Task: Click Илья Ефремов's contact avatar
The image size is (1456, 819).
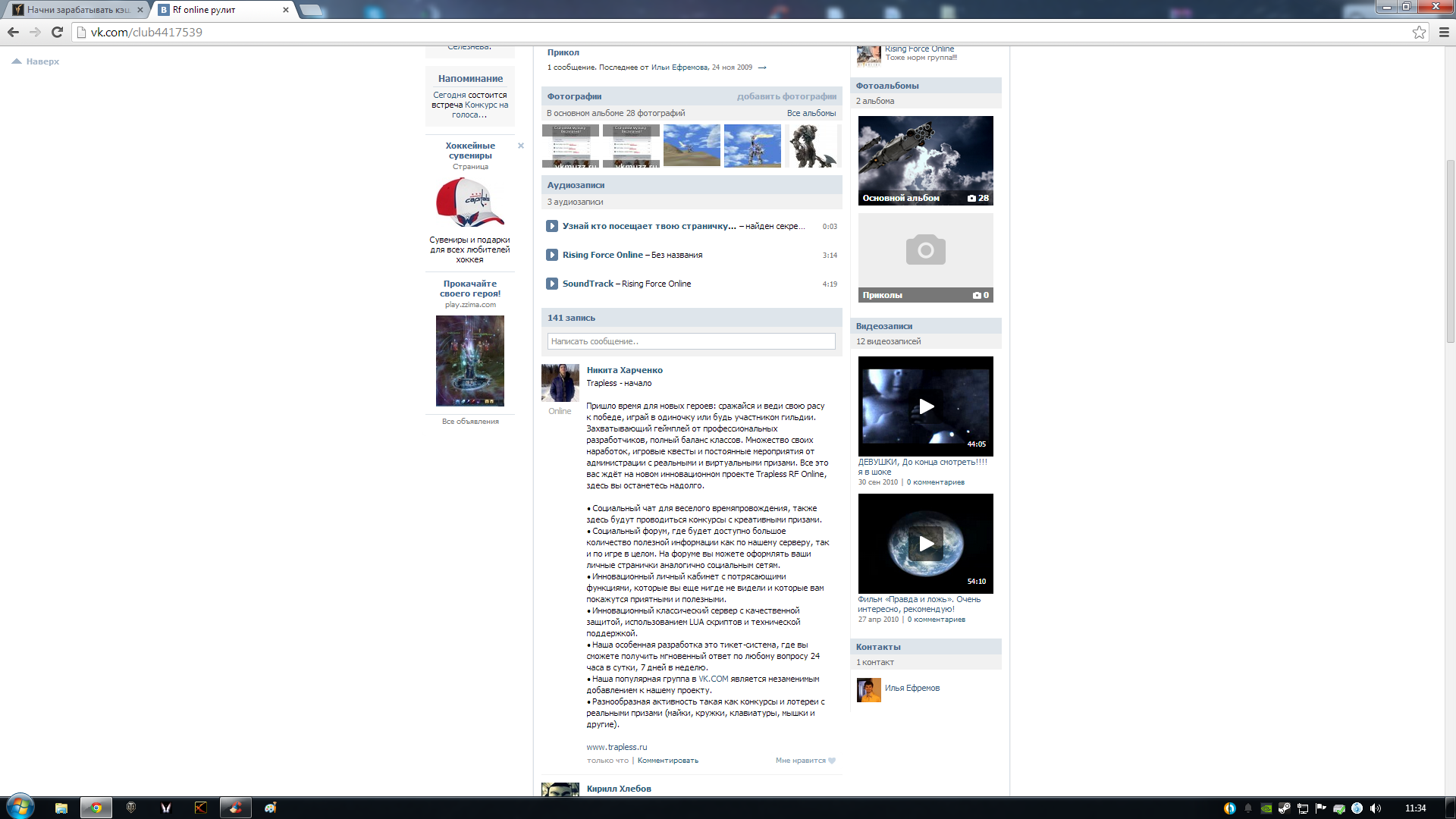Action: pos(869,690)
